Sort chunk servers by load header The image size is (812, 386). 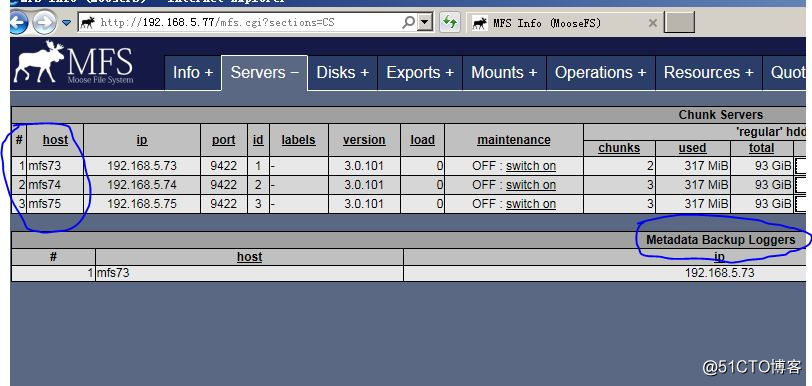[422, 140]
